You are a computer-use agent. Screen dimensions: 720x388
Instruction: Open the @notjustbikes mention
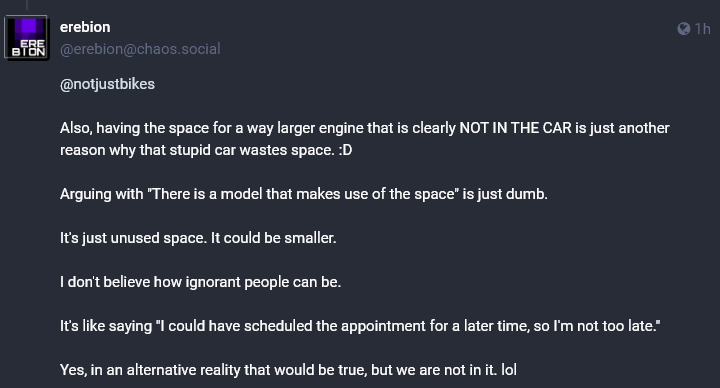click(107, 84)
